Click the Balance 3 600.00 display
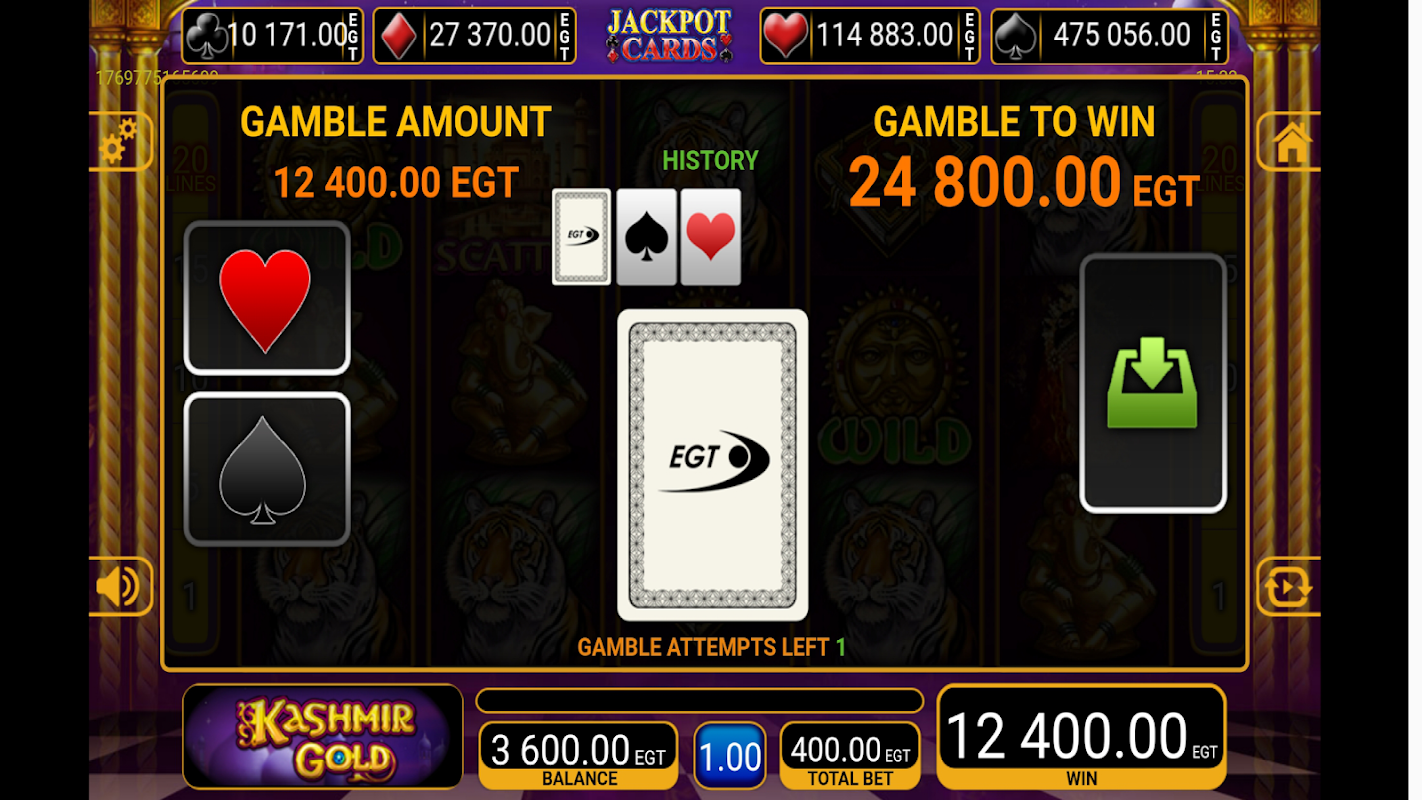 point(578,757)
